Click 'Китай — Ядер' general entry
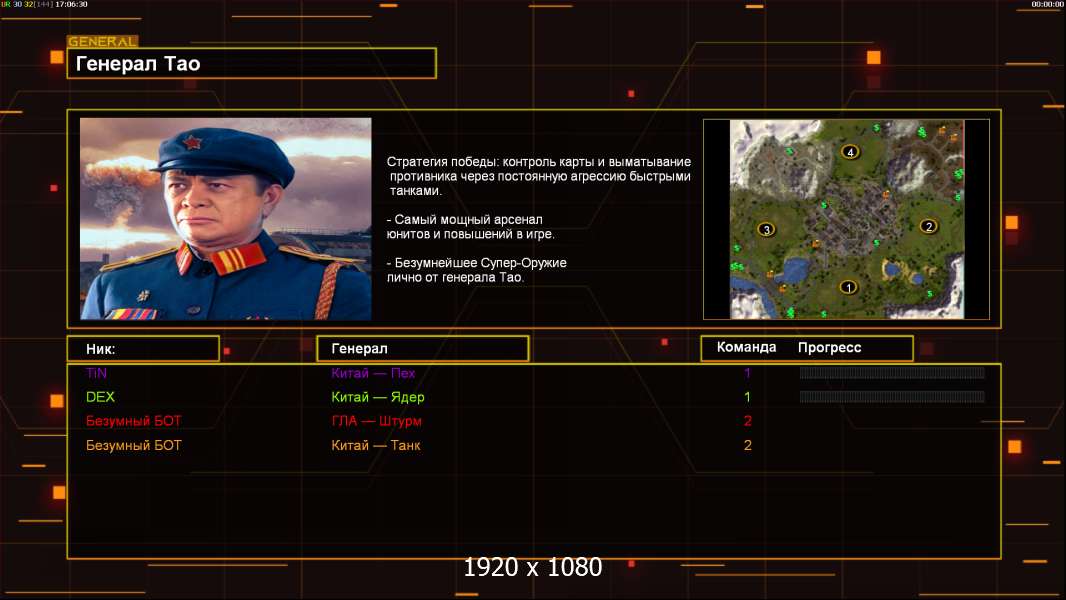This screenshot has width=1066, height=600. [378, 397]
